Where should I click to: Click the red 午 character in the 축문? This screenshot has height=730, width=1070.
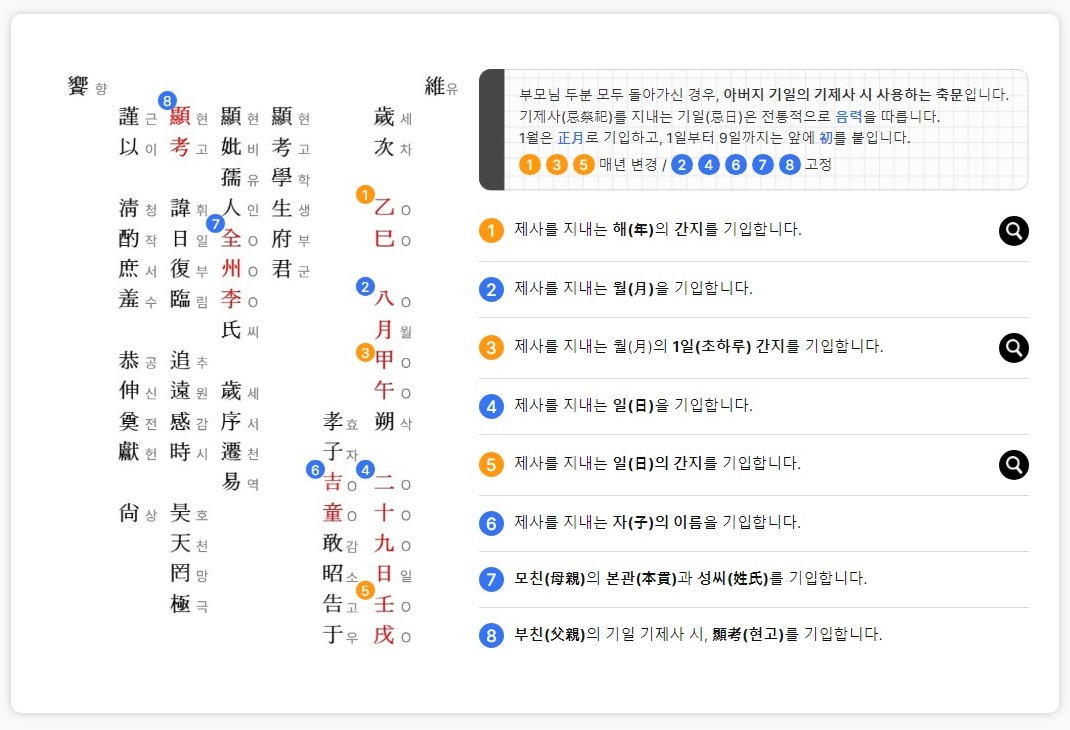click(384, 390)
